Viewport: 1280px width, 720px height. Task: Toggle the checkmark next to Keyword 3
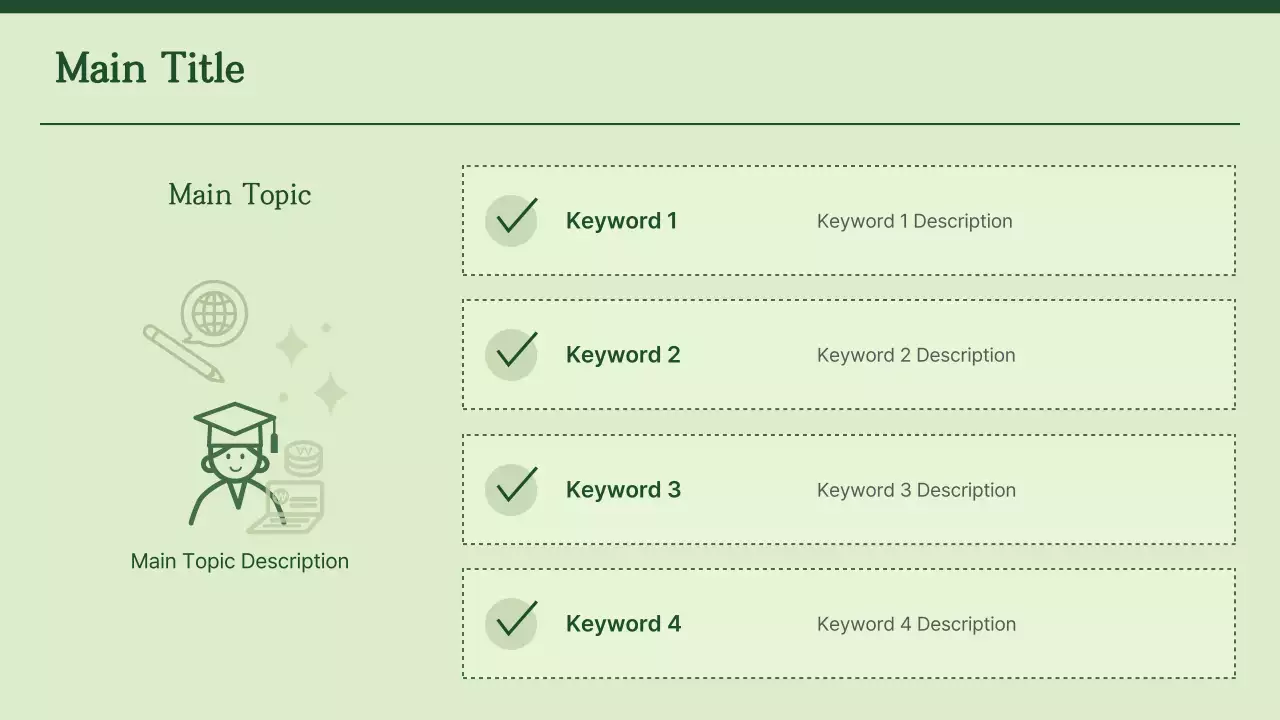[512, 489]
